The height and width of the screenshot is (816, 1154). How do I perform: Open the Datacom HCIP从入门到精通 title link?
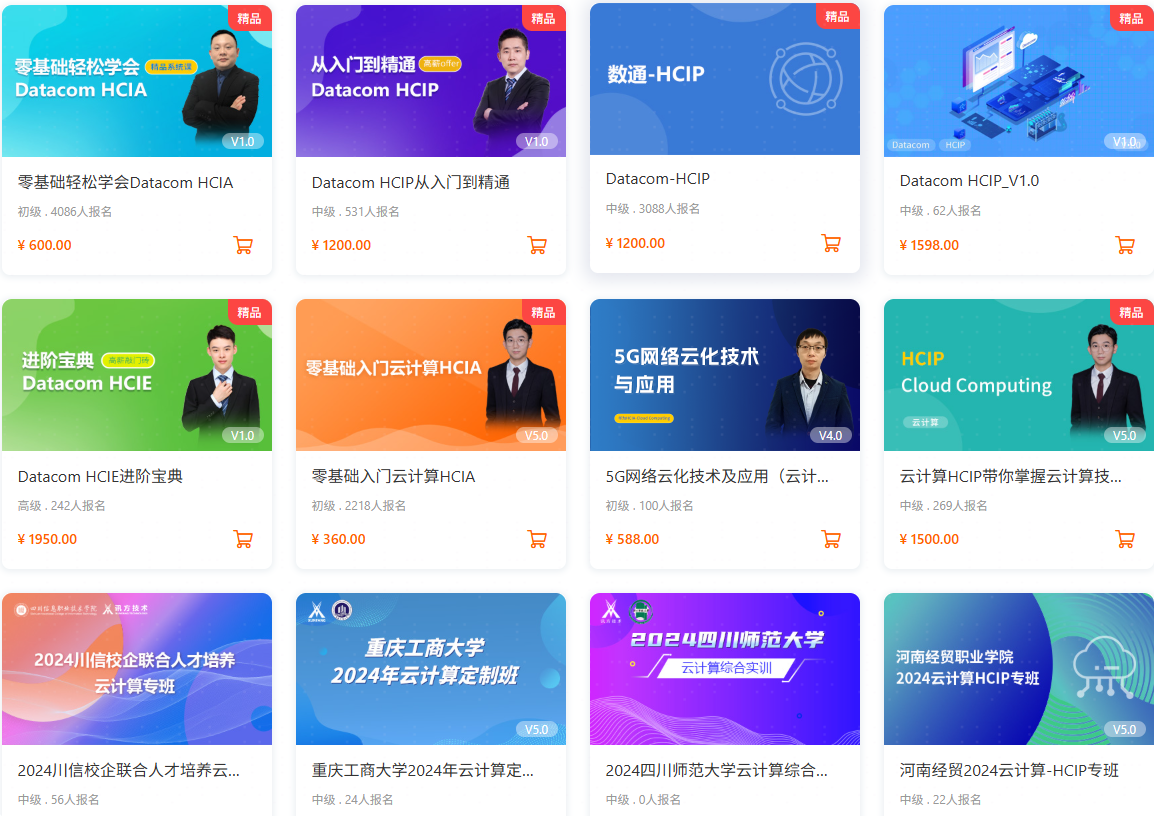[411, 182]
